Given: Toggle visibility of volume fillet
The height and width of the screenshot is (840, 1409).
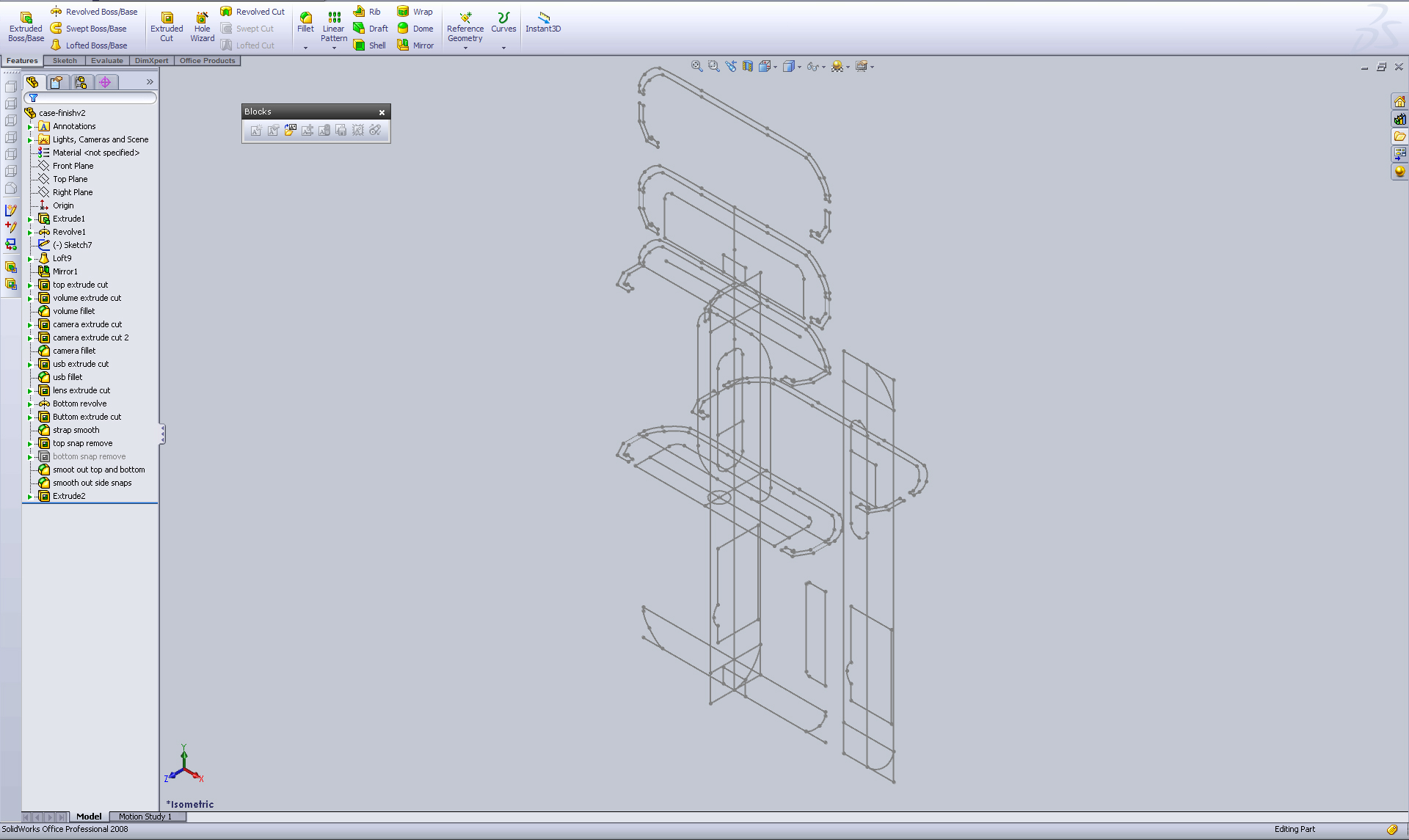Looking at the screenshot, I should tap(44, 310).
